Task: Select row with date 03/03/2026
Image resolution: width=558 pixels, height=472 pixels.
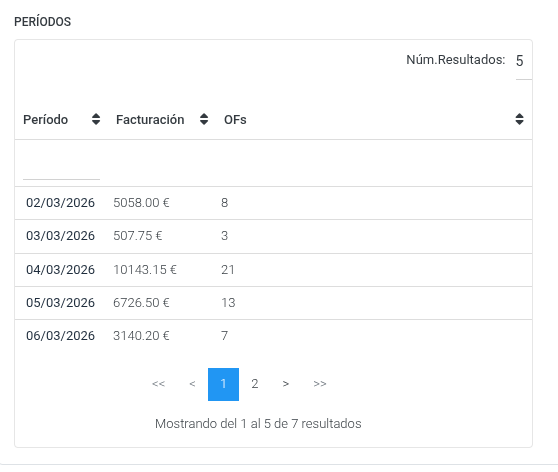Action: [273, 236]
